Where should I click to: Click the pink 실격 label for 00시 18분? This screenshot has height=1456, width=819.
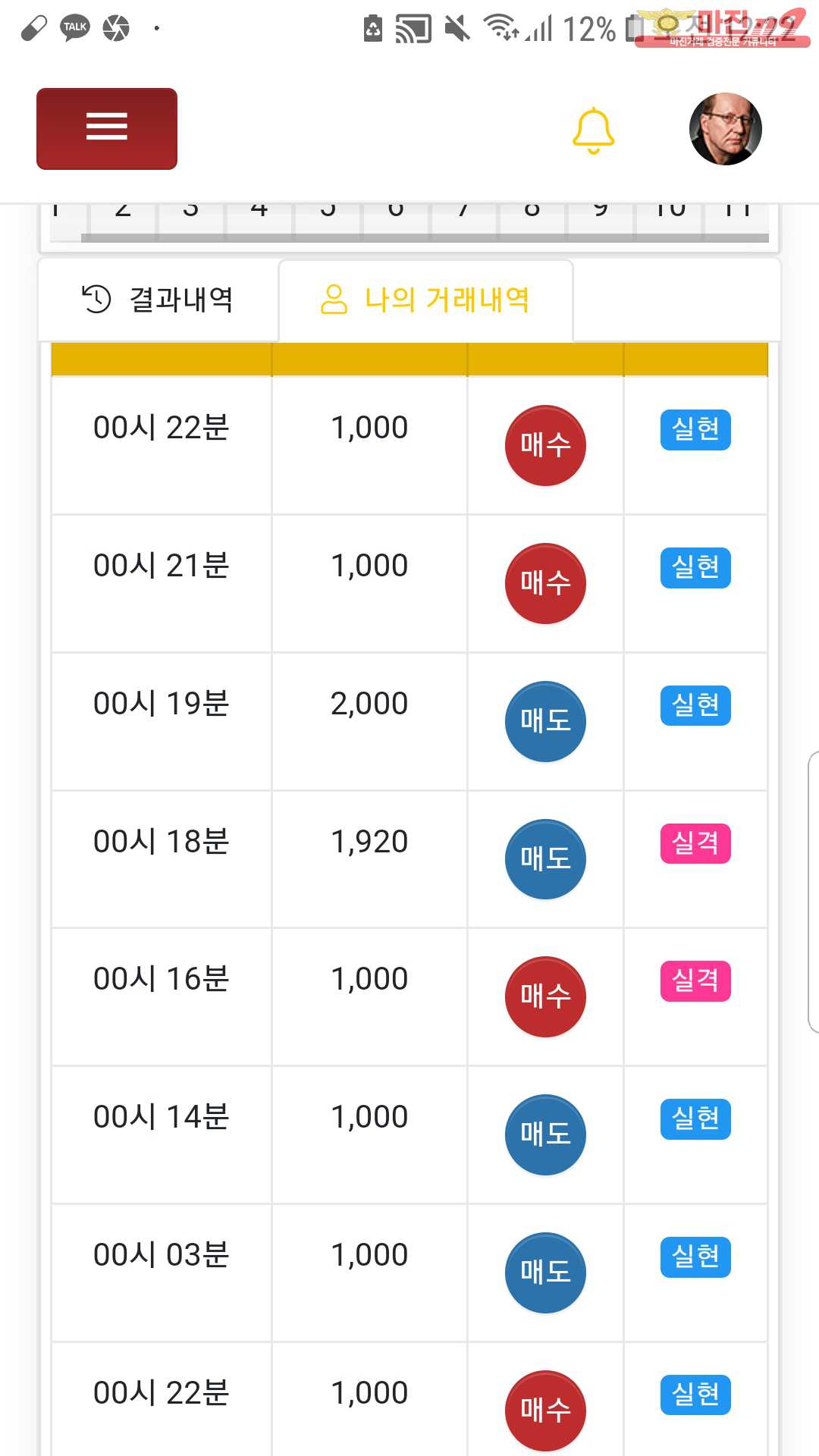point(695,843)
